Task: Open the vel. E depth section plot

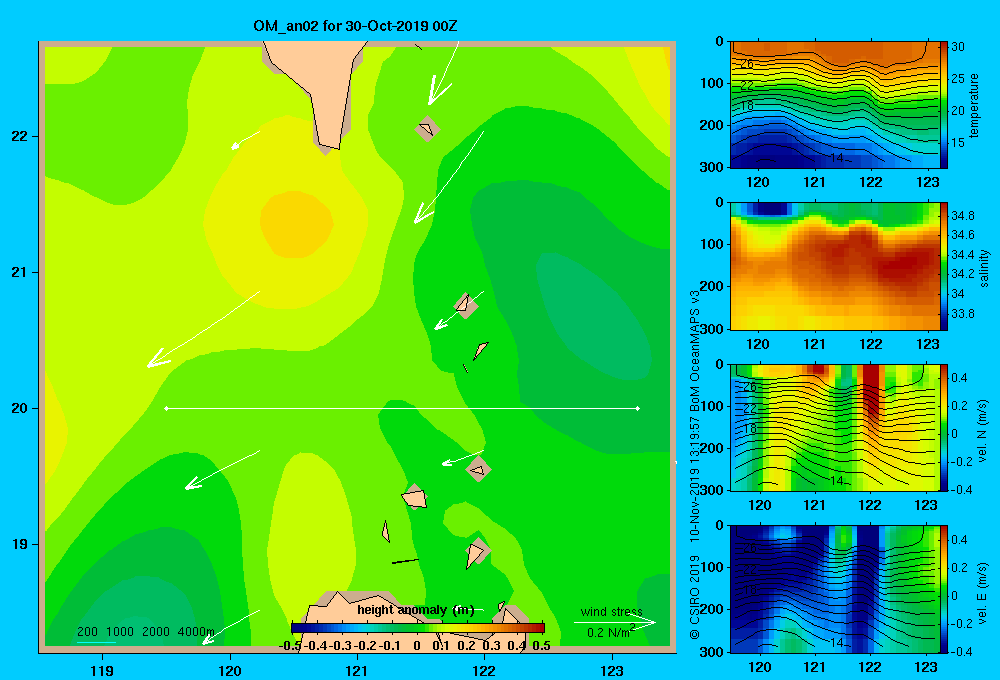Action: pyautogui.click(x=835, y=589)
